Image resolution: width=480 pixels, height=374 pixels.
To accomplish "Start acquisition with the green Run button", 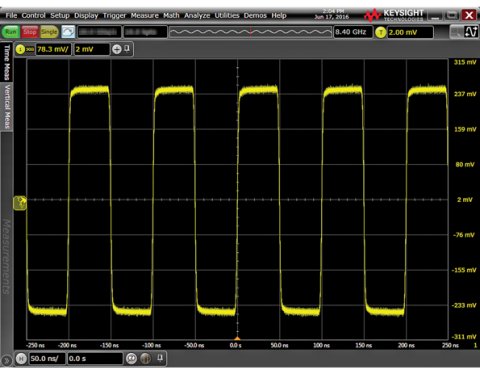I will pos(11,32).
